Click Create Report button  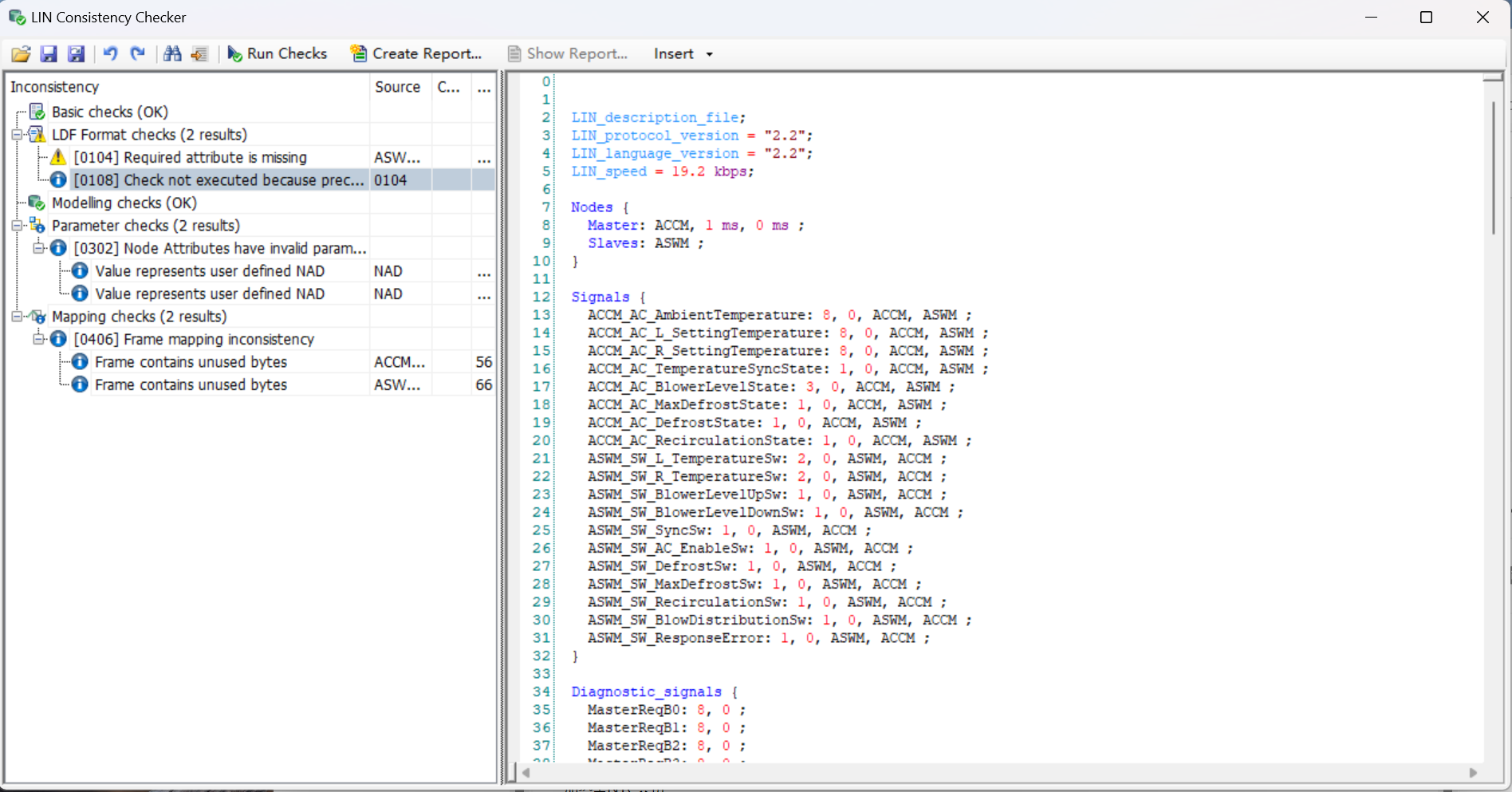(x=416, y=53)
